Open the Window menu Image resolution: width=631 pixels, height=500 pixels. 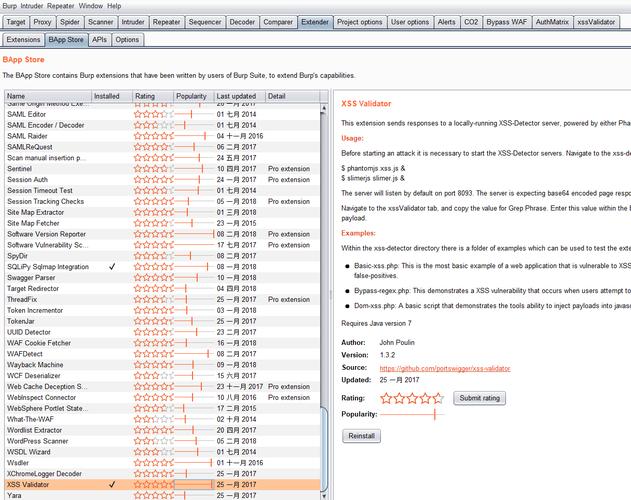pyautogui.click(x=91, y=6)
